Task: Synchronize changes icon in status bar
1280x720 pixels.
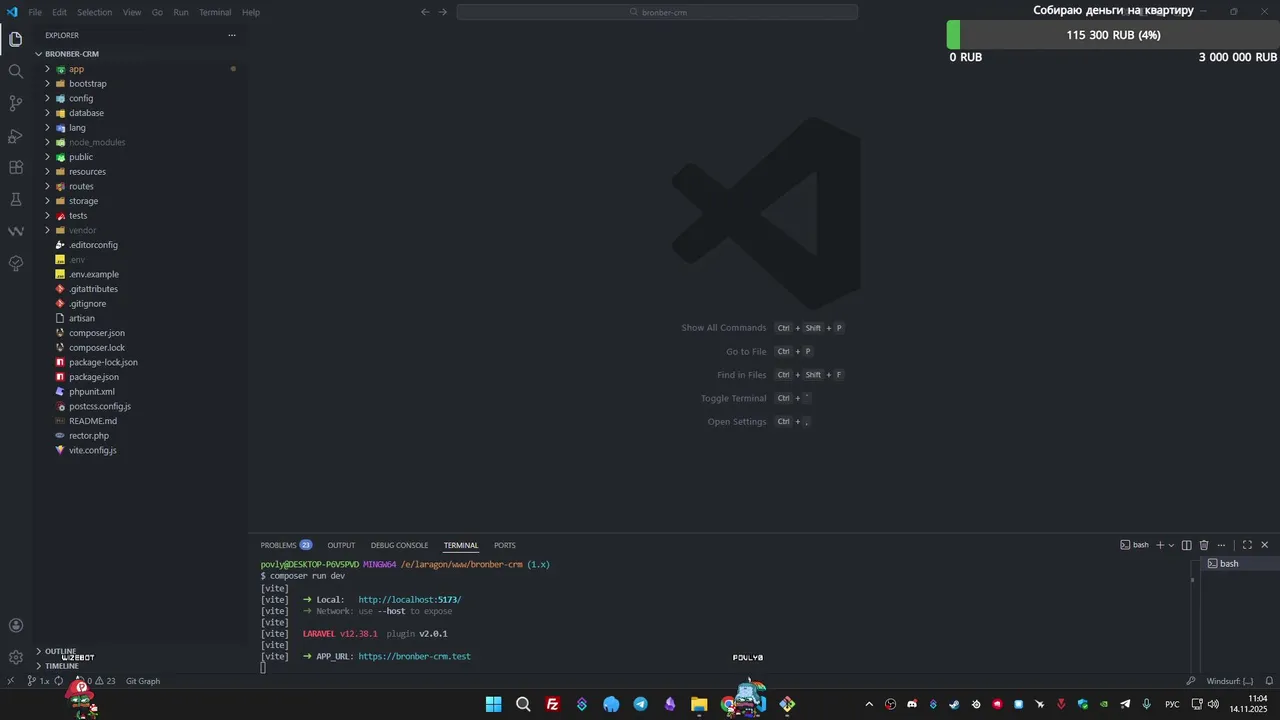Action: click(59, 681)
